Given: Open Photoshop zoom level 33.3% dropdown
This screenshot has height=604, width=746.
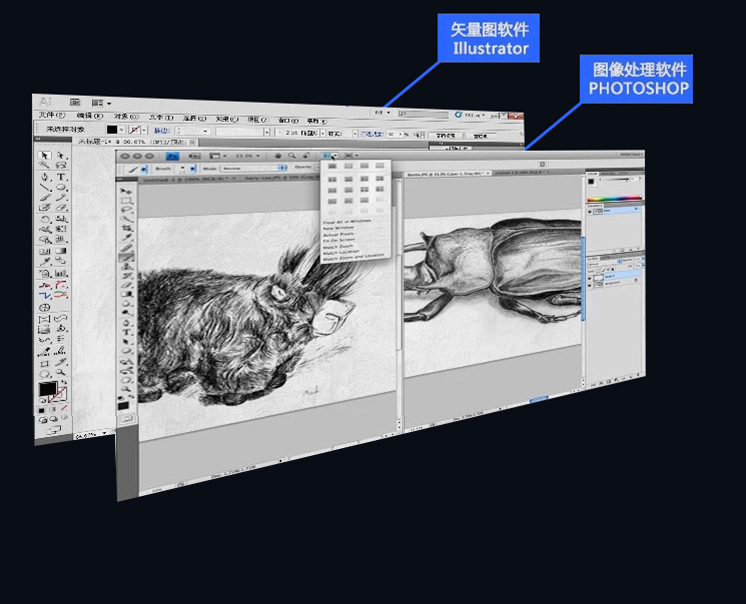Looking at the screenshot, I should click(x=258, y=156).
